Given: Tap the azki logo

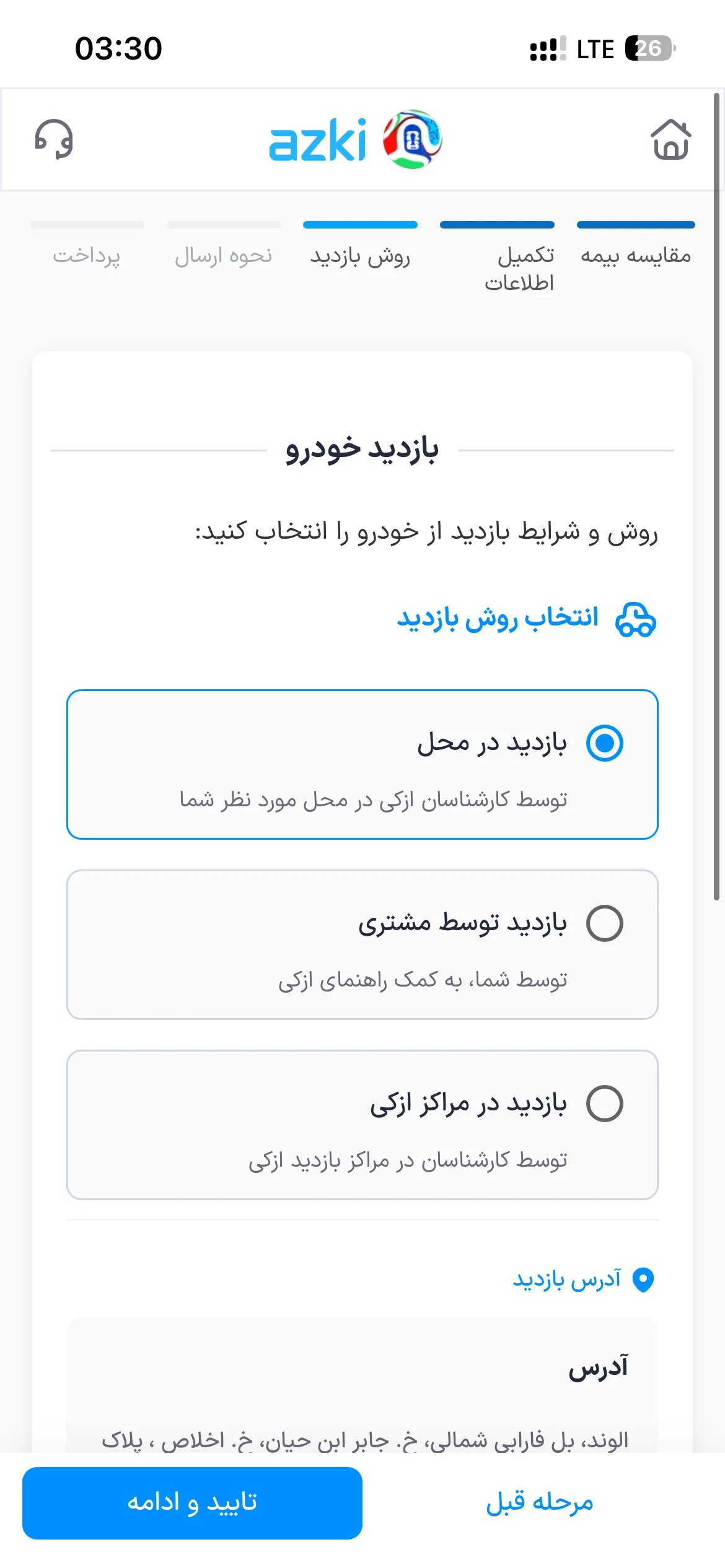Looking at the screenshot, I should coord(355,139).
